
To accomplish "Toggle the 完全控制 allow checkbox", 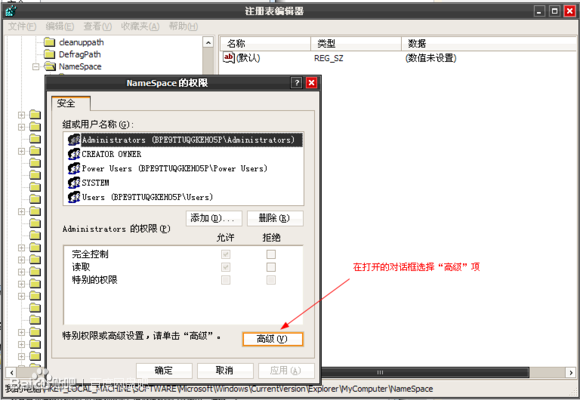I will 226,254.
